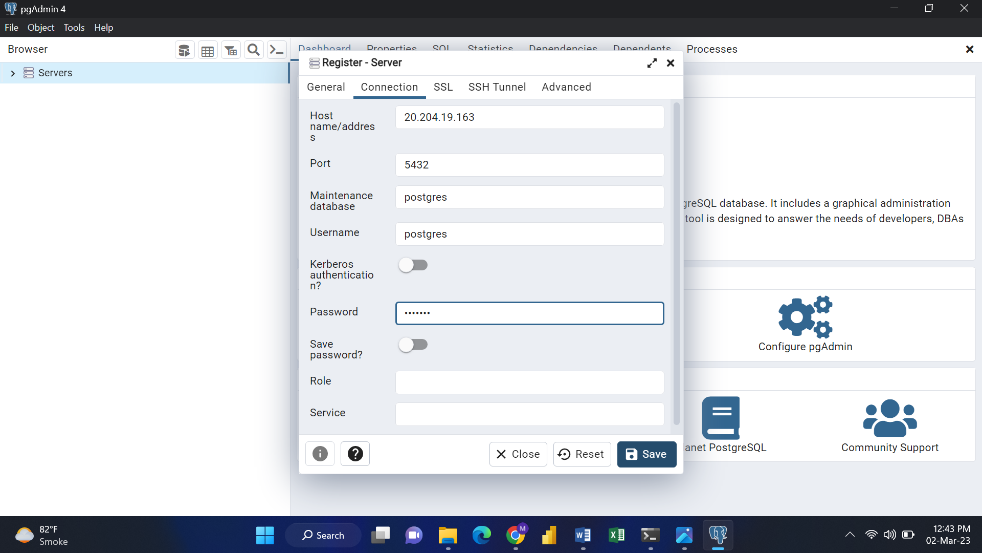Open the Chat camera icon on taskbar
Image resolution: width=982 pixels, height=553 pixels.
[414, 535]
